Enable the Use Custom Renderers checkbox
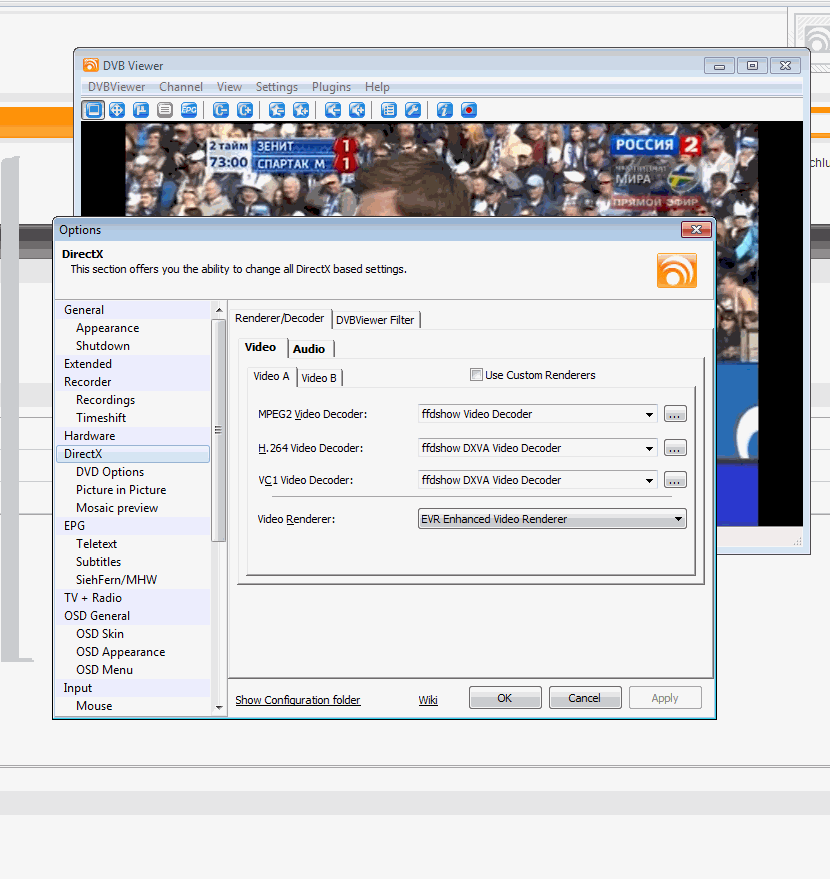830x879 pixels. 476,375
